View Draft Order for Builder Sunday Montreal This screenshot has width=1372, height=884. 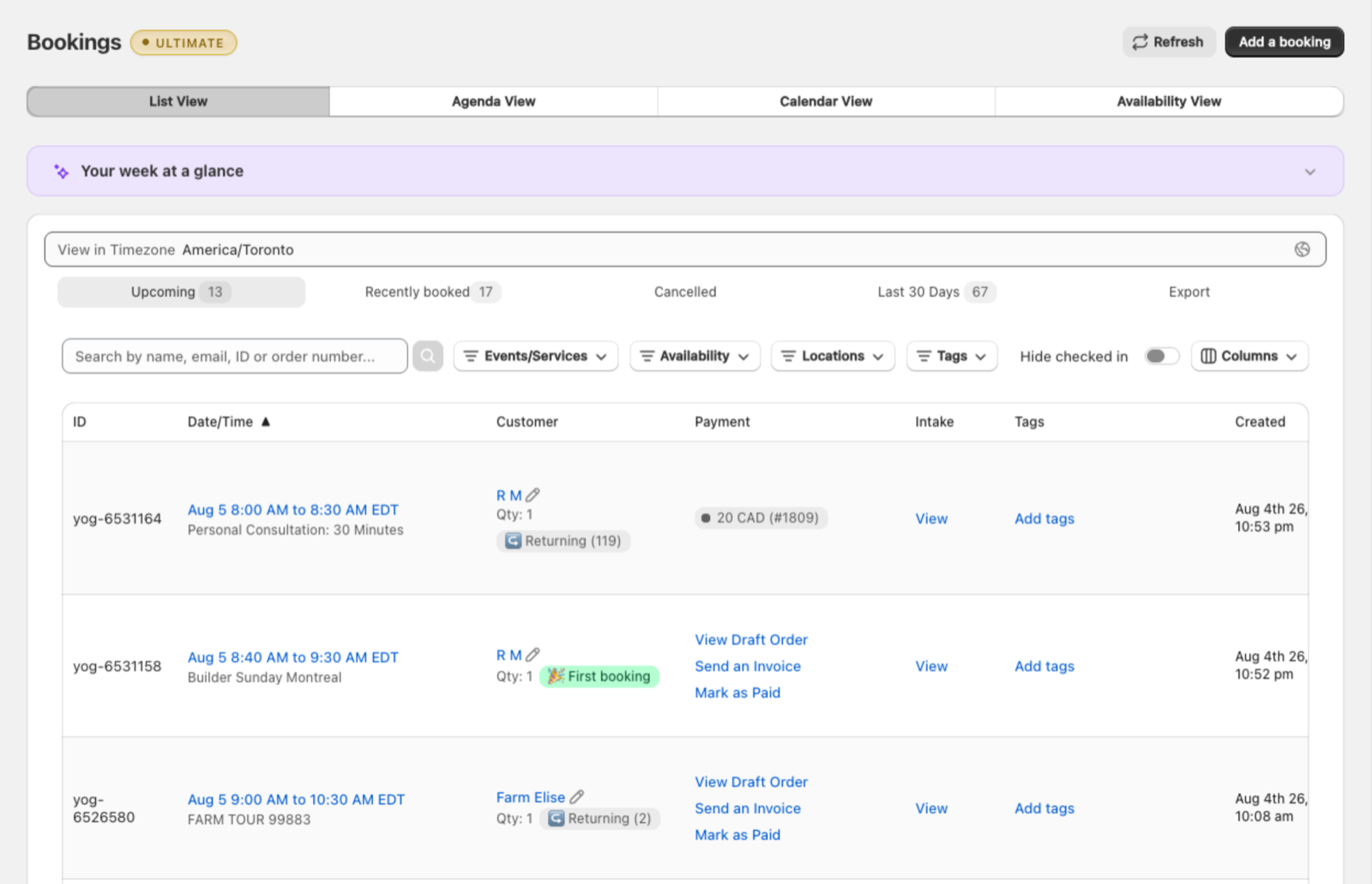(x=751, y=640)
